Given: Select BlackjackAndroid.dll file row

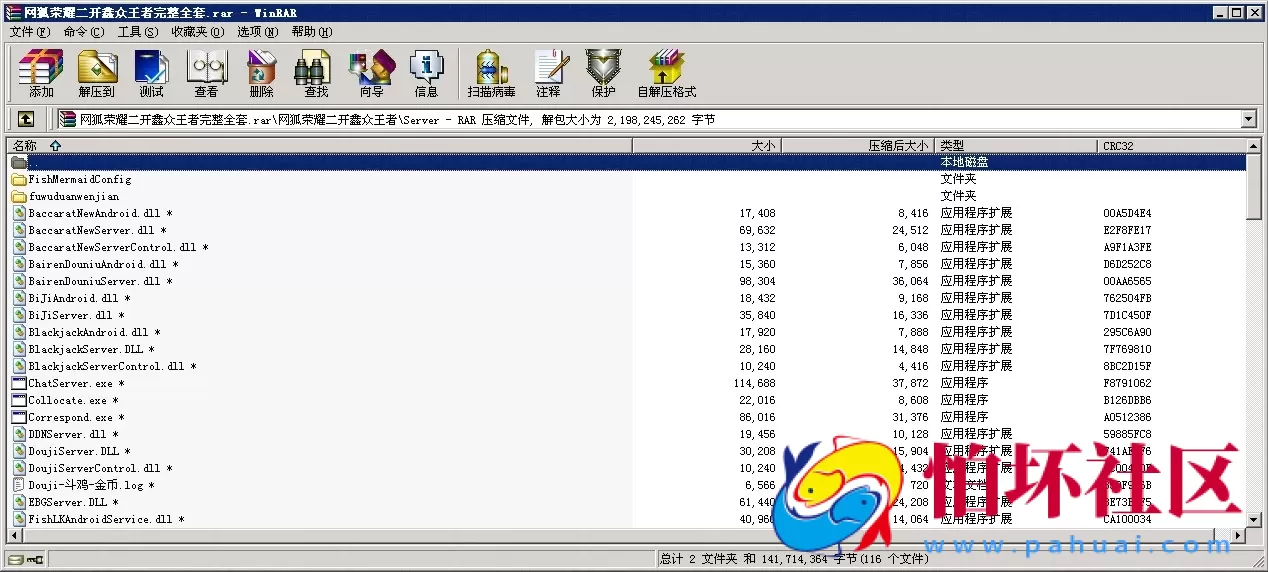Looking at the screenshot, I should [x=626, y=332].
